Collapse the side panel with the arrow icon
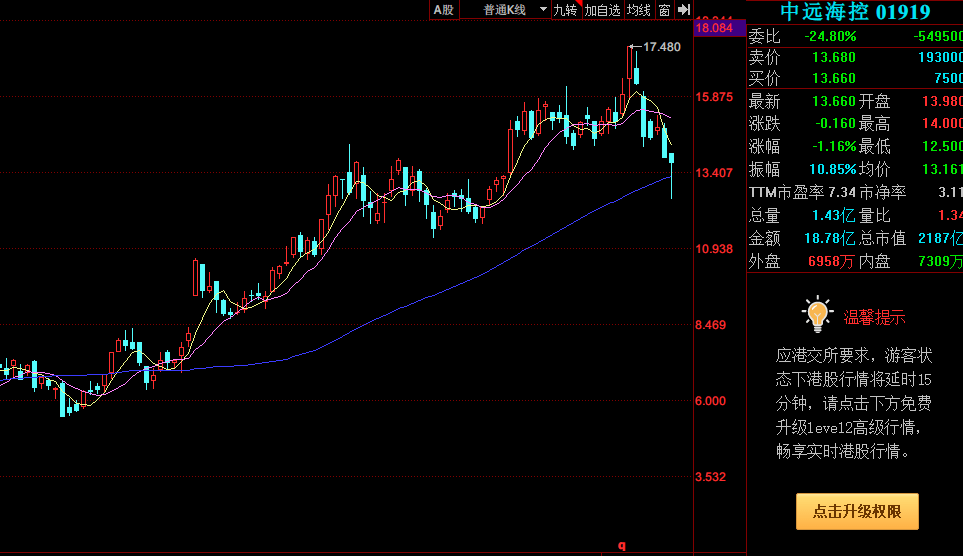The image size is (963, 556). pos(684,9)
